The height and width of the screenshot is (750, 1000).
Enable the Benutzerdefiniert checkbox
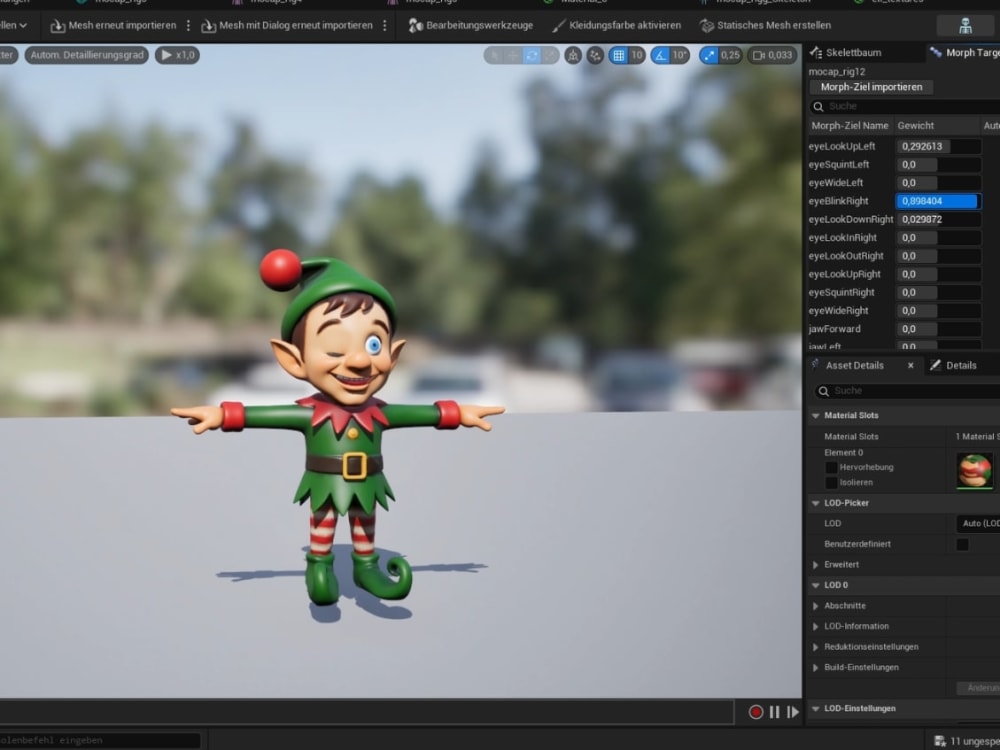(x=962, y=544)
